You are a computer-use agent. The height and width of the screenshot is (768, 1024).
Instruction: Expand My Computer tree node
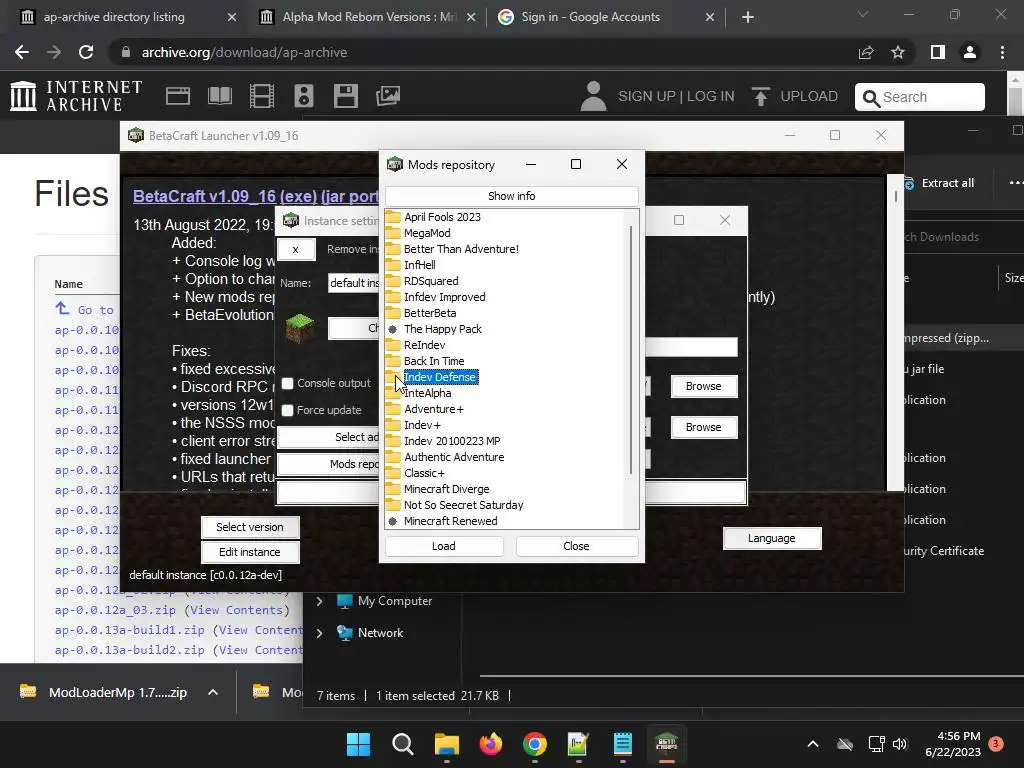pyautogui.click(x=319, y=601)
